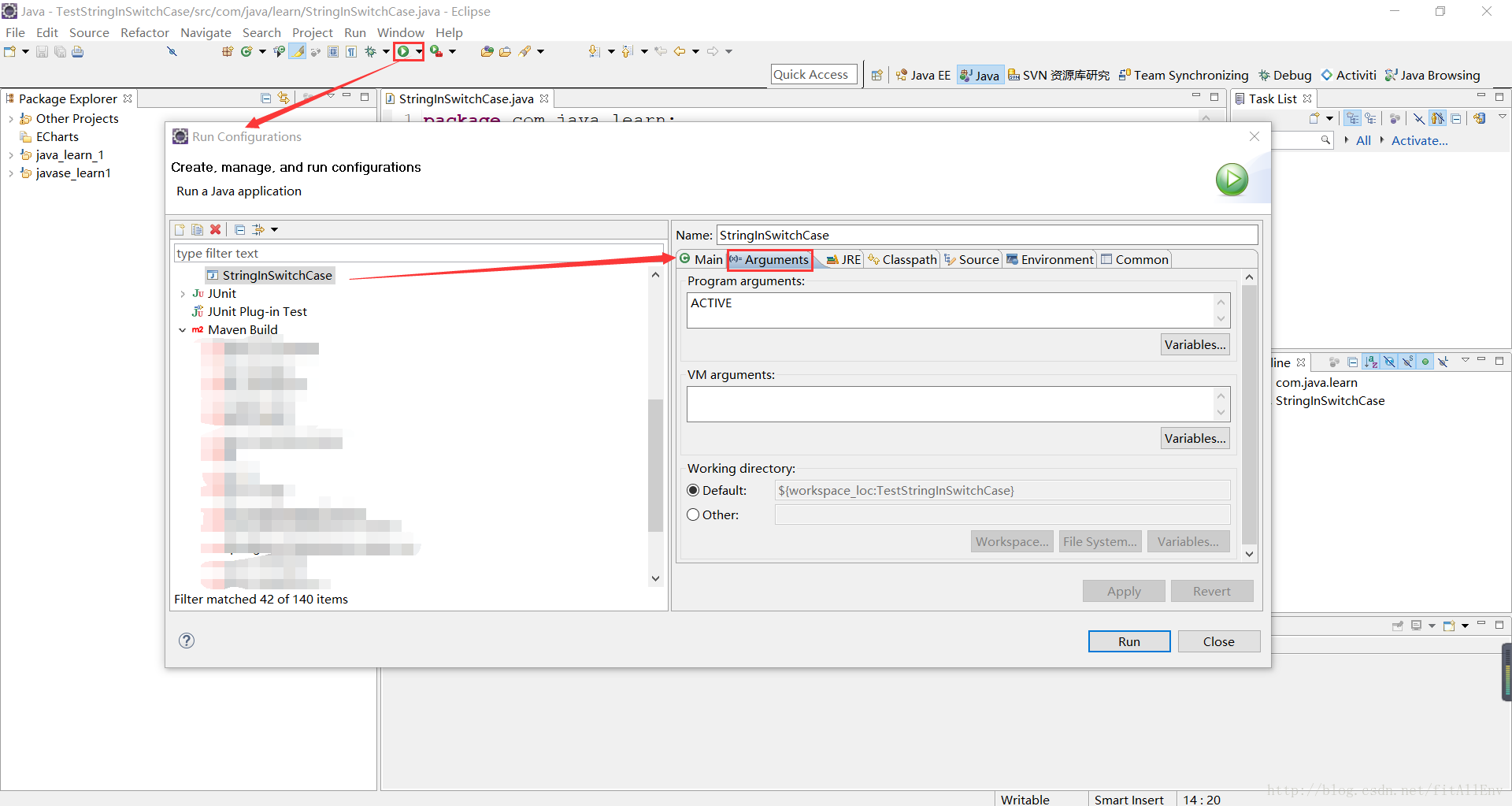1512x806 pixels.
Task: Click the Back navigation arrow icon
Action: pyautogui.click(x=679, y=52)
